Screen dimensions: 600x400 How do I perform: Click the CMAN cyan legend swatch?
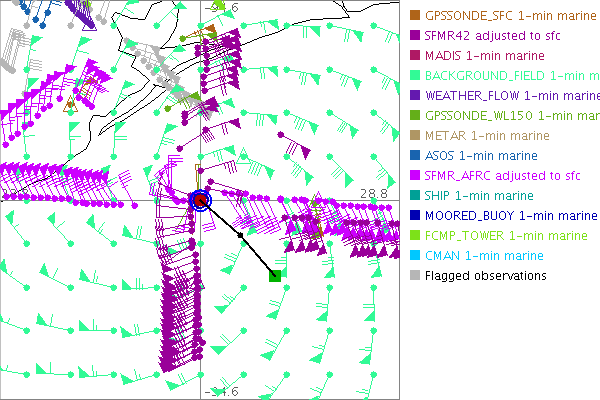click(415, 256)
